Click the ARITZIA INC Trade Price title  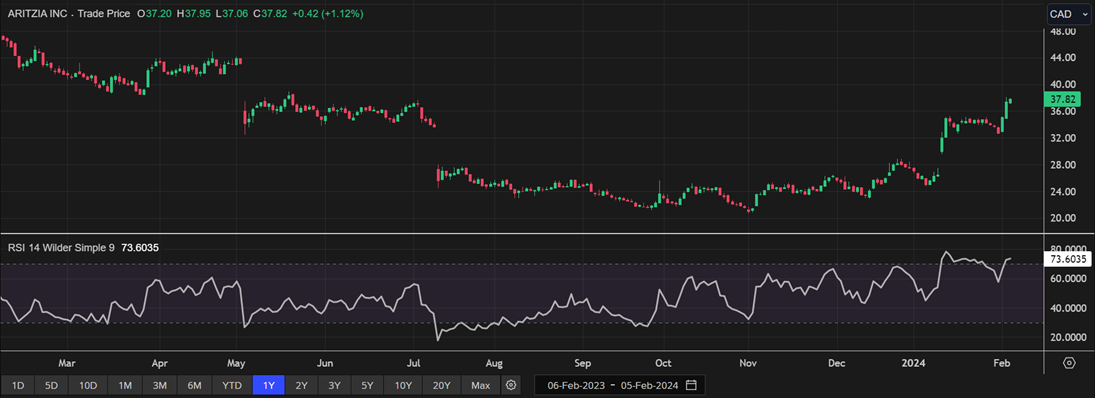68,14
